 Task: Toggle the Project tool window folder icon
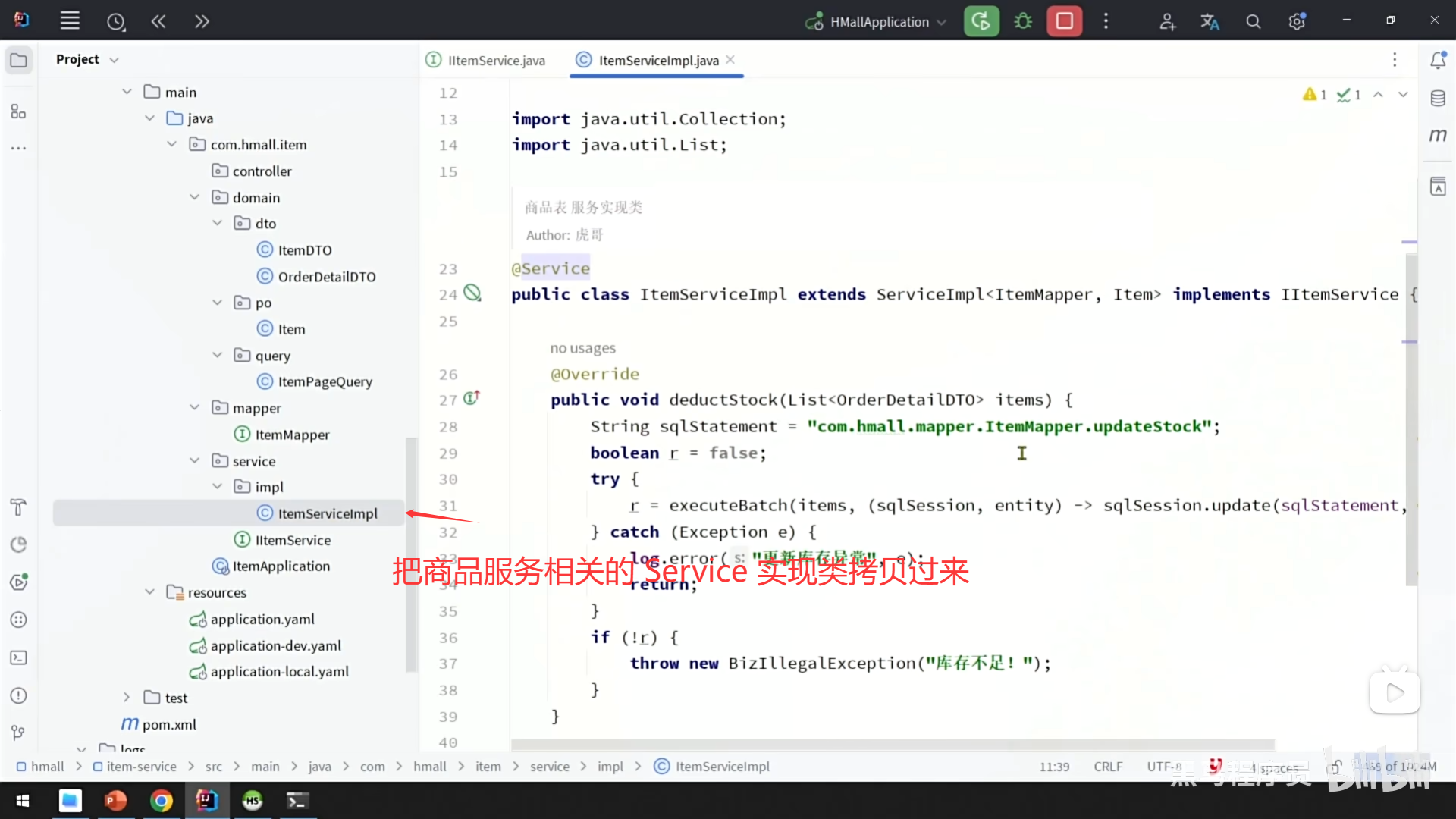pos(18,60)
